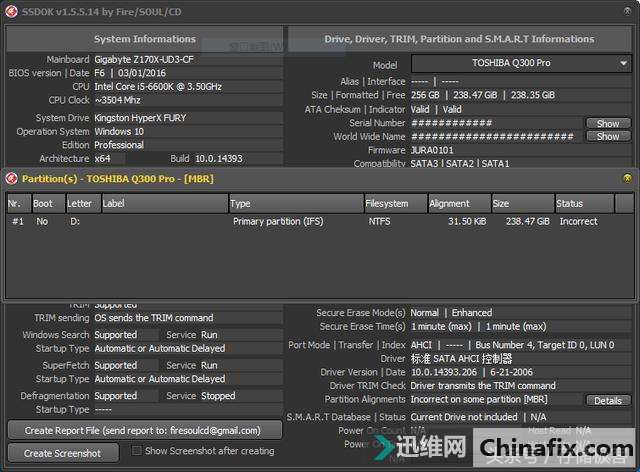The height and width of the screenshot is (472, 640).
Task: Sort partitions by Boot column
Action: point(49,203)
